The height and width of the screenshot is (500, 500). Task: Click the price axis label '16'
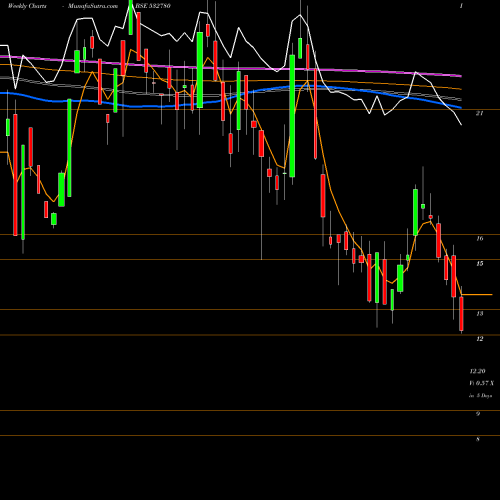tap(480, 238)
